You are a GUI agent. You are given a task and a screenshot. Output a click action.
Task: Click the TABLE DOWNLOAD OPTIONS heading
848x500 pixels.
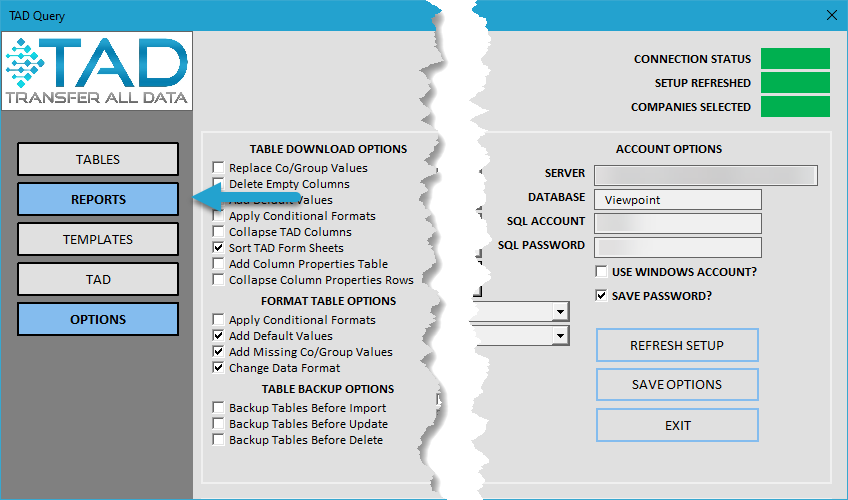click(328, 149)
